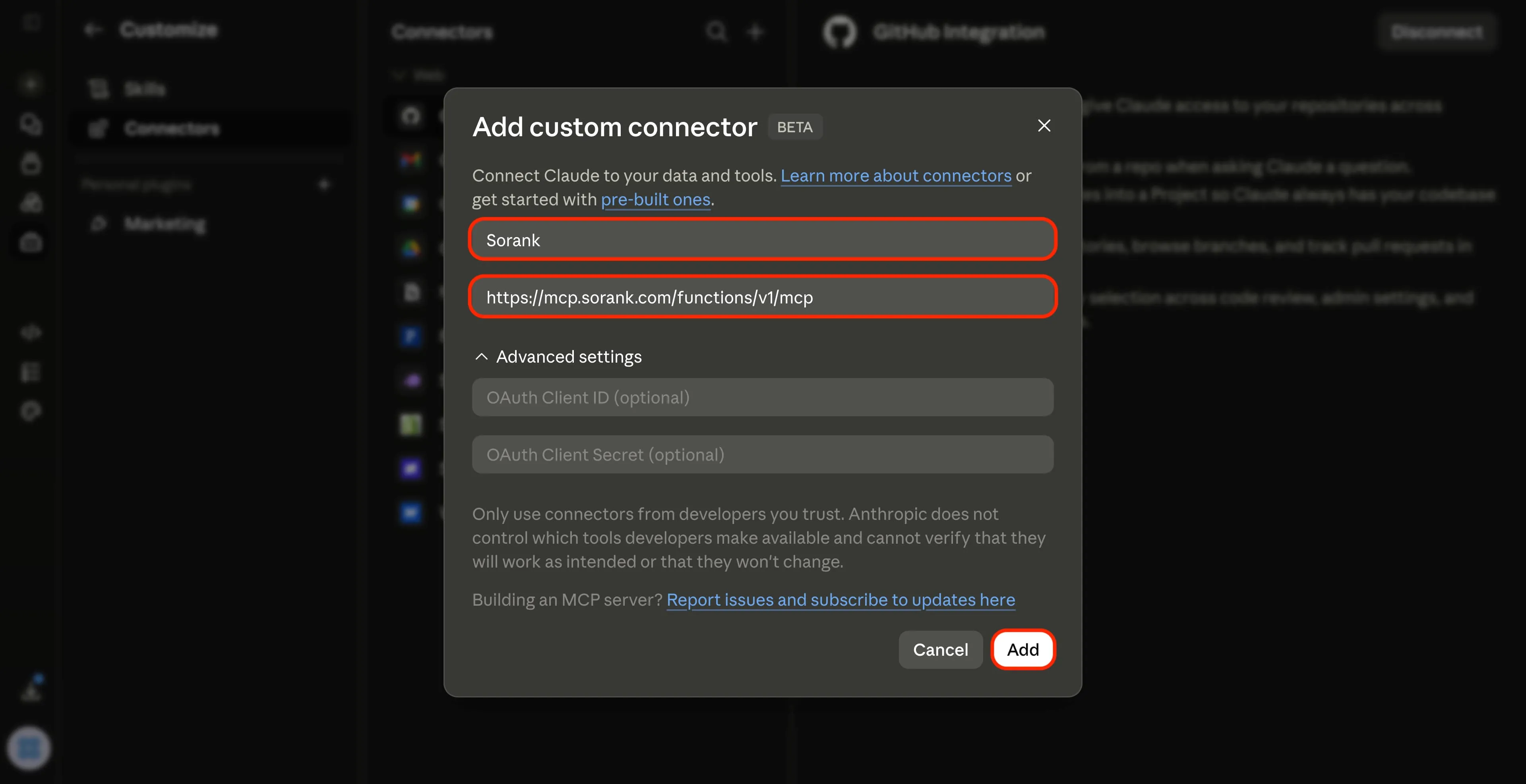Select Google Drive connector in list
The image size is (1526, 784).
[x=411, y=249]
